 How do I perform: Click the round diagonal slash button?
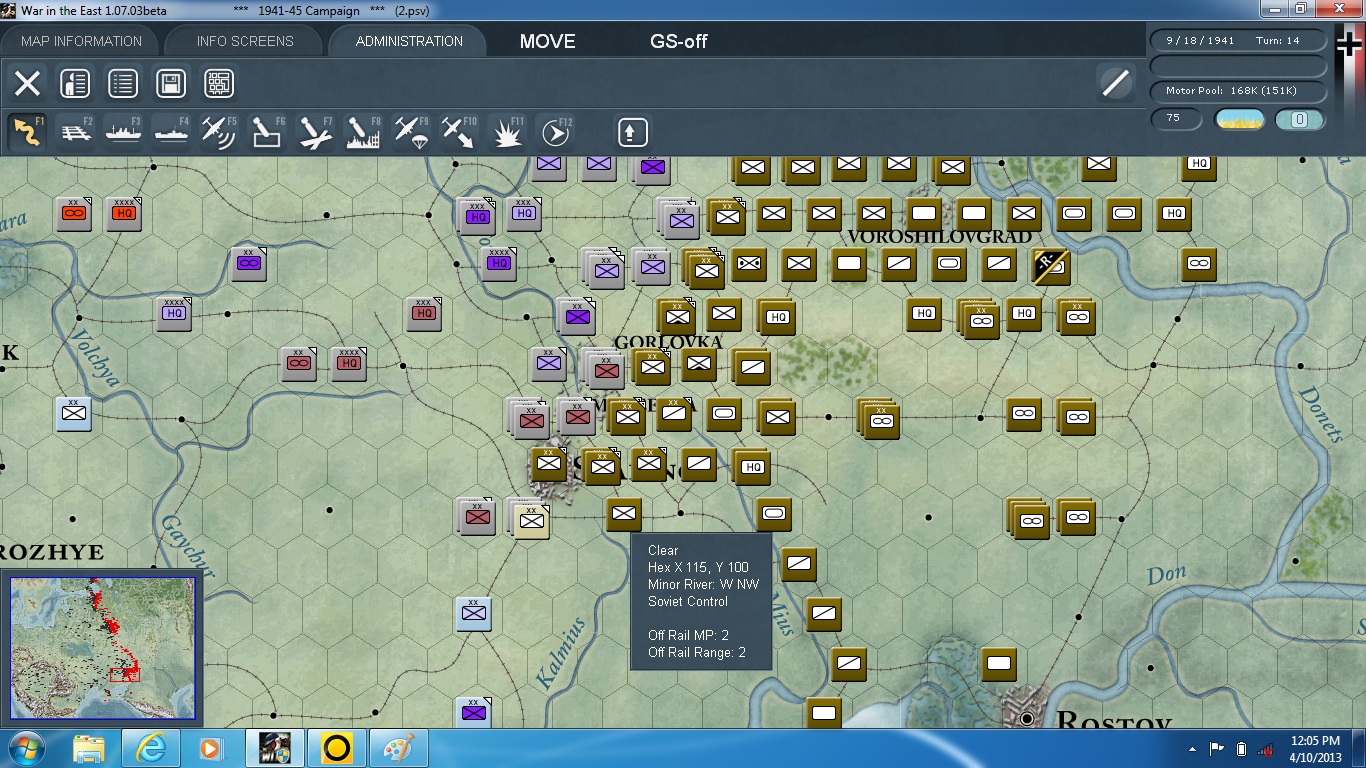pos(1115,83)
